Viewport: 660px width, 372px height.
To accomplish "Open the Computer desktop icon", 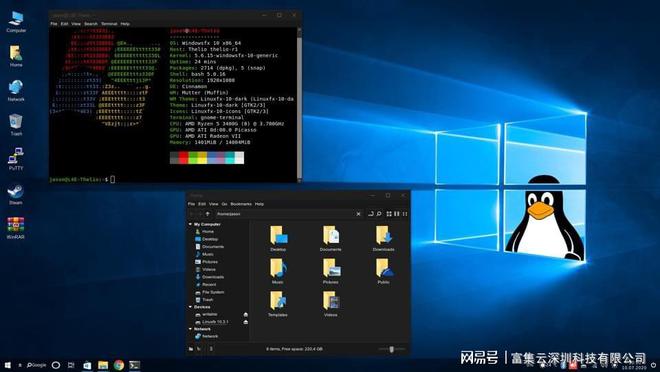I will (x=16, y=21).
